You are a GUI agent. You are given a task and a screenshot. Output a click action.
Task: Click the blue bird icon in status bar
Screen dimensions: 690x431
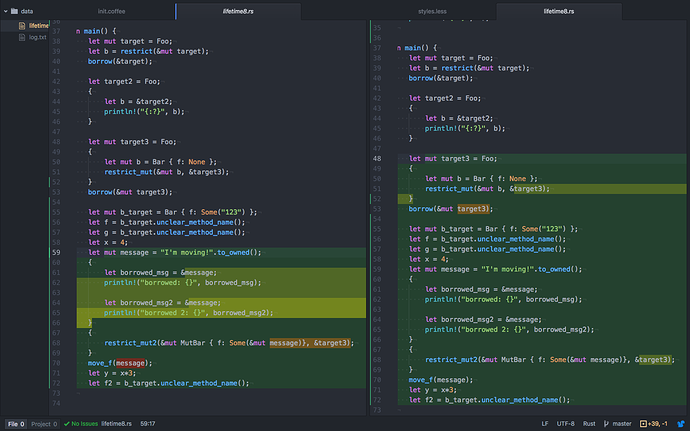tap(681, 423)
